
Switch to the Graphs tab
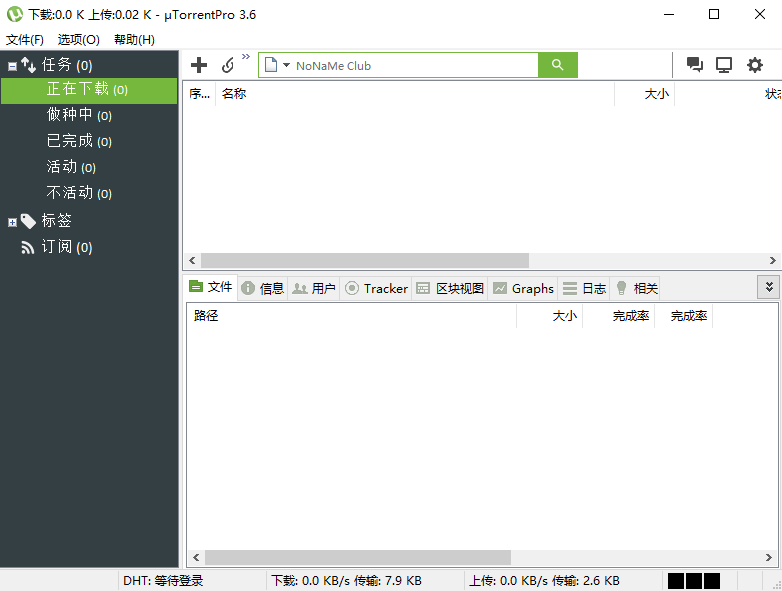pyautogui.click(x=523, y=288)
